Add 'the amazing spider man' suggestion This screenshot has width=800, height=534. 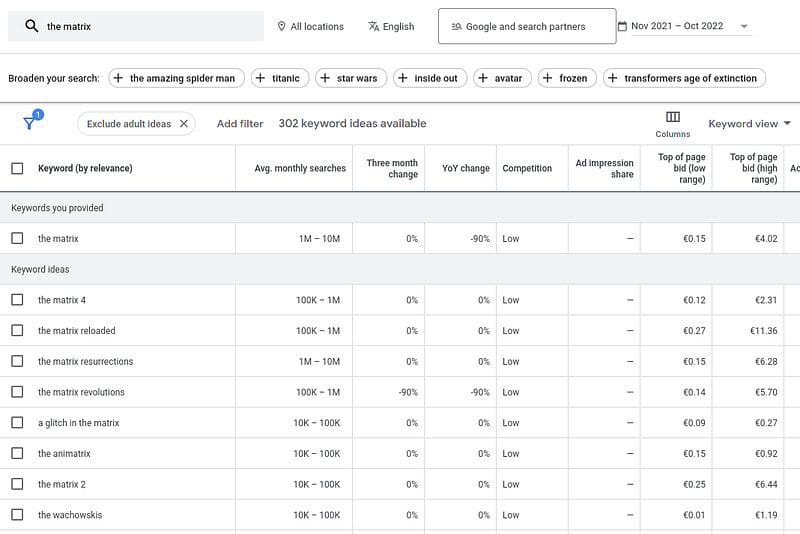click(x=176, y=78)
